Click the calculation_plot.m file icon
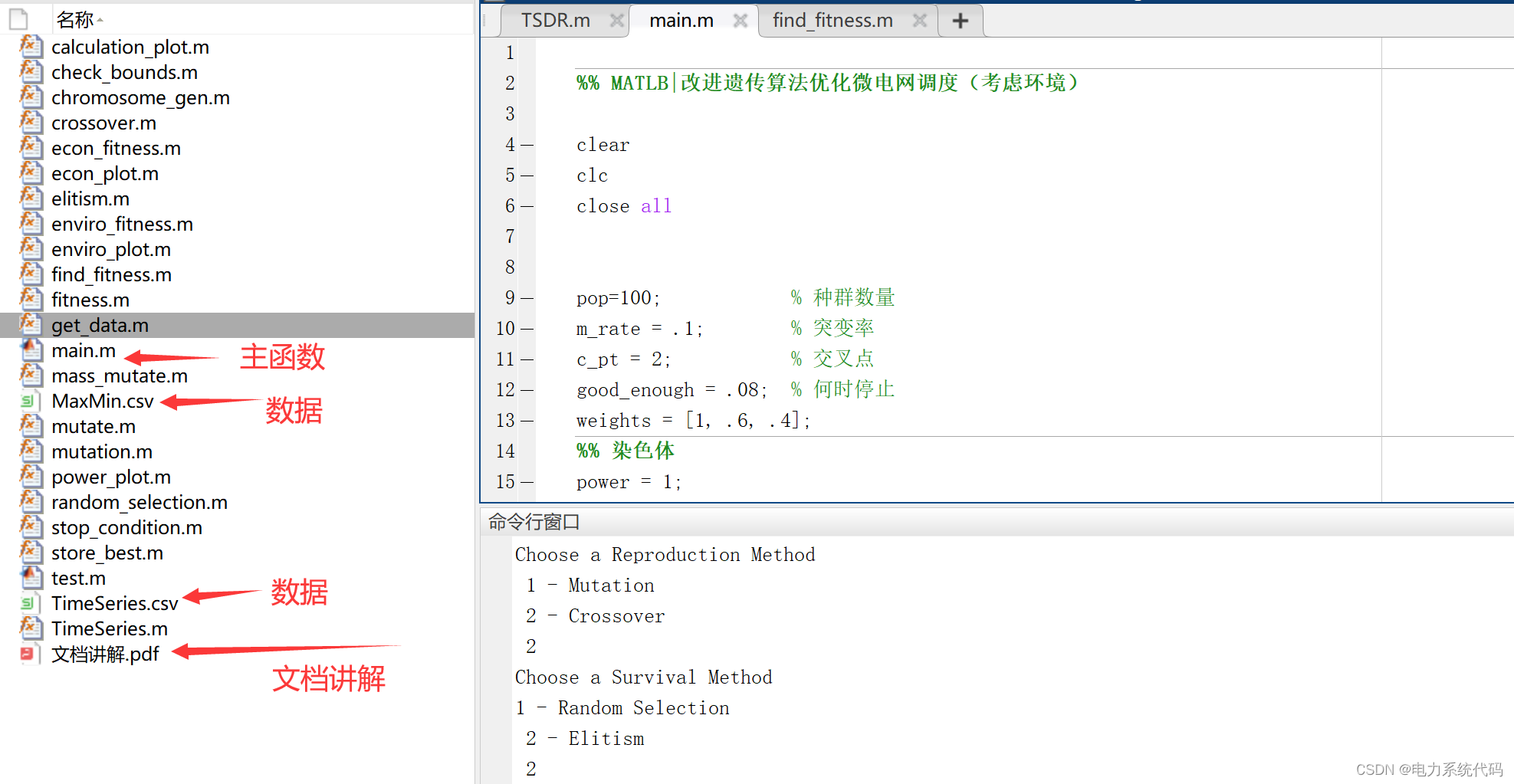This screenshot has width=1514, height=784. point(31,47)
